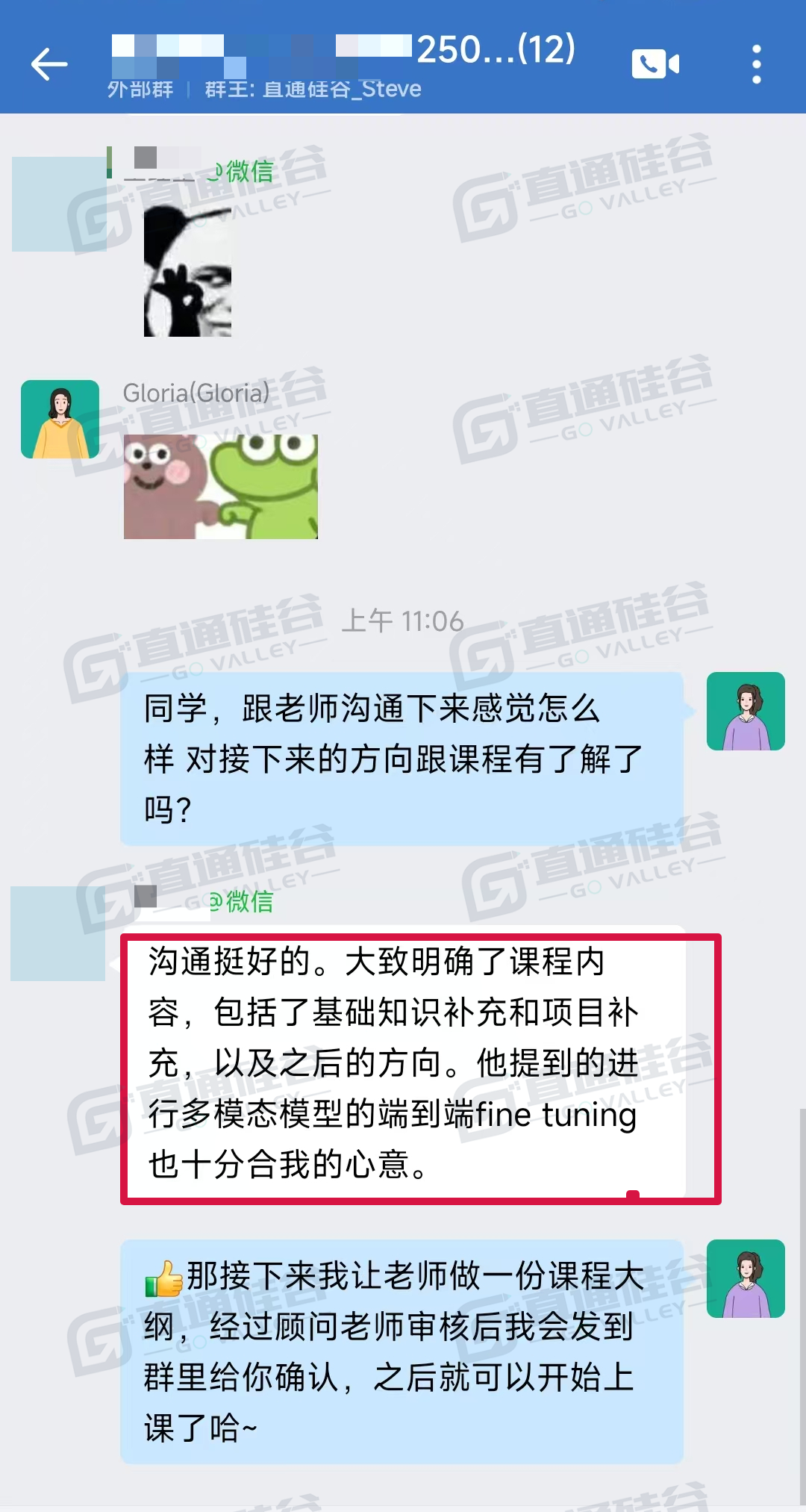
Task: Open the blurred avatar beside the panda sticker
Action: (x=59, y=204)
